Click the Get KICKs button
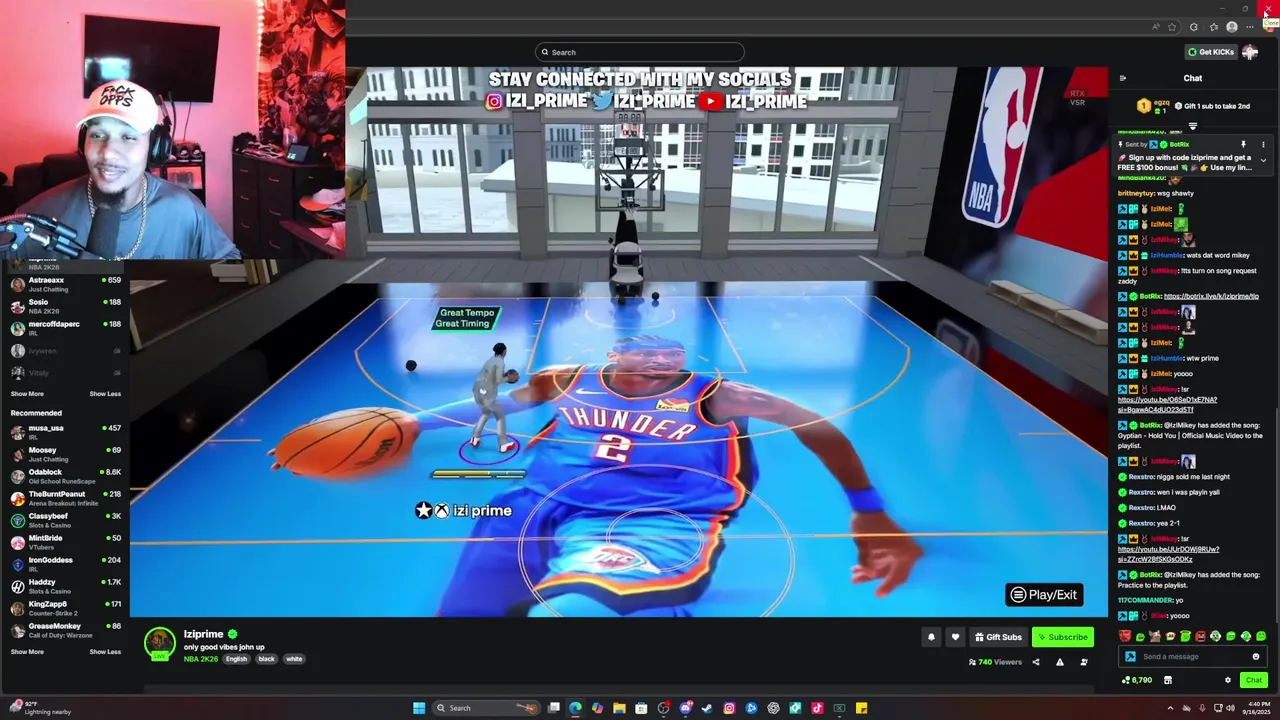Screen dimensions: 1280x720 1211,52
